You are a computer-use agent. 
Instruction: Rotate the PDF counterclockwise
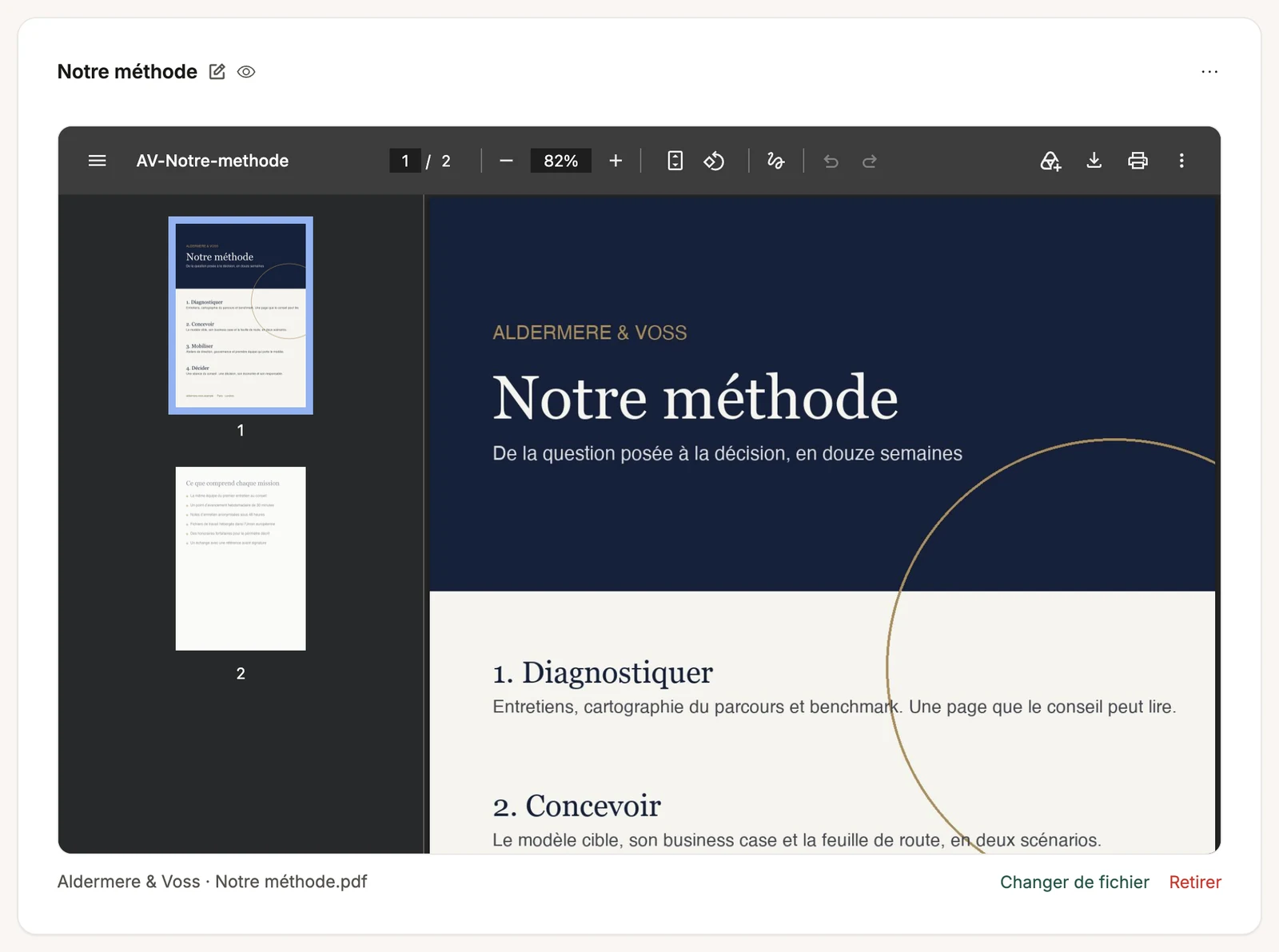[714, 161]
